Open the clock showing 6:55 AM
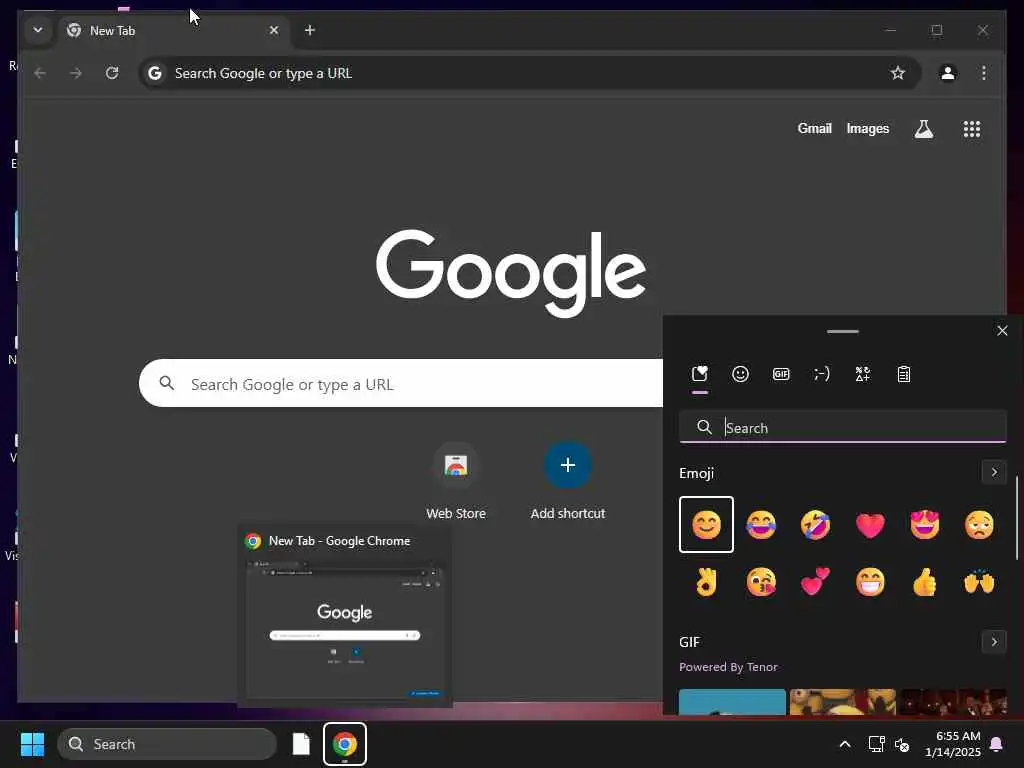 click(x=952, y=744)
